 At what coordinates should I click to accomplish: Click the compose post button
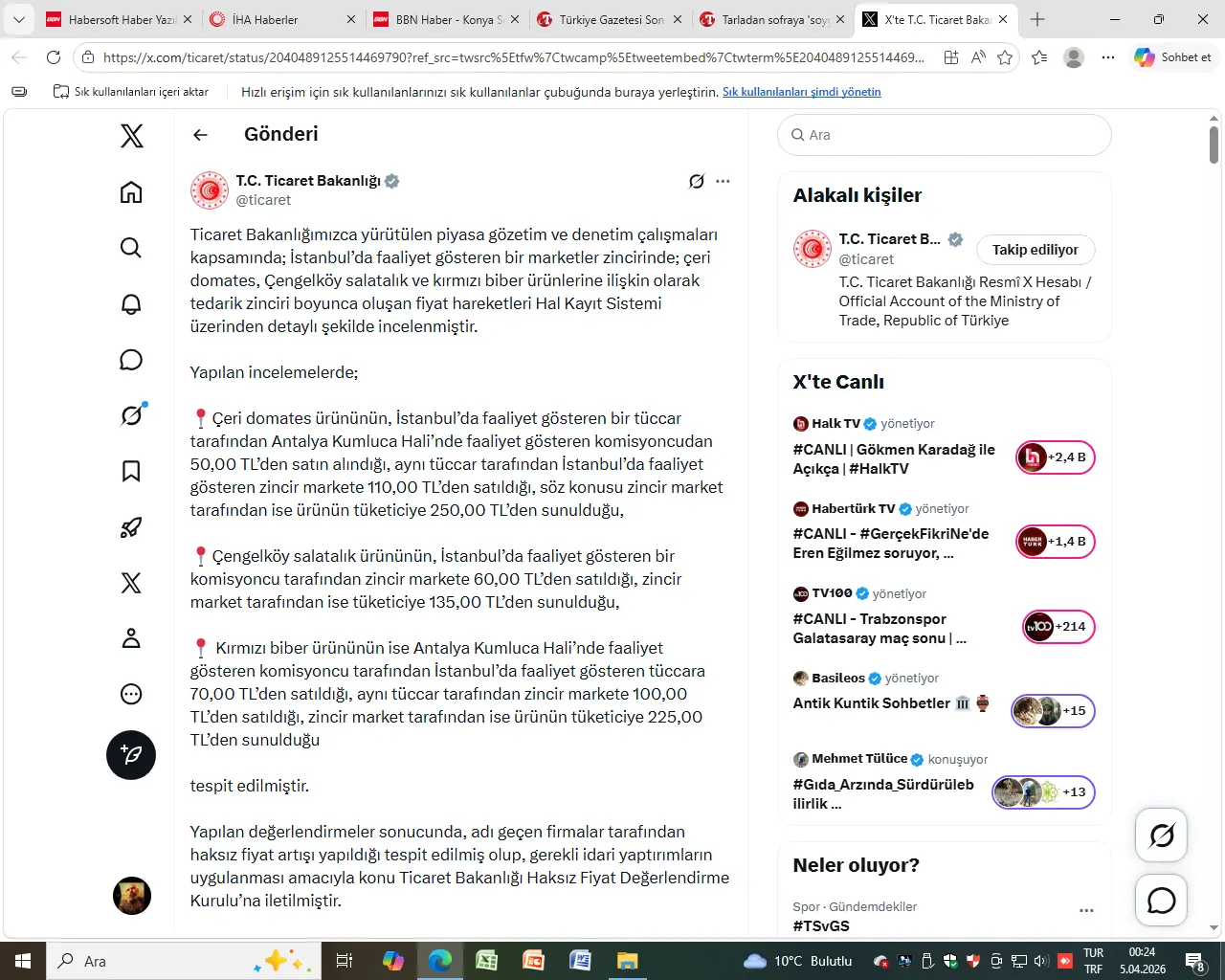[x=131, y=755]
